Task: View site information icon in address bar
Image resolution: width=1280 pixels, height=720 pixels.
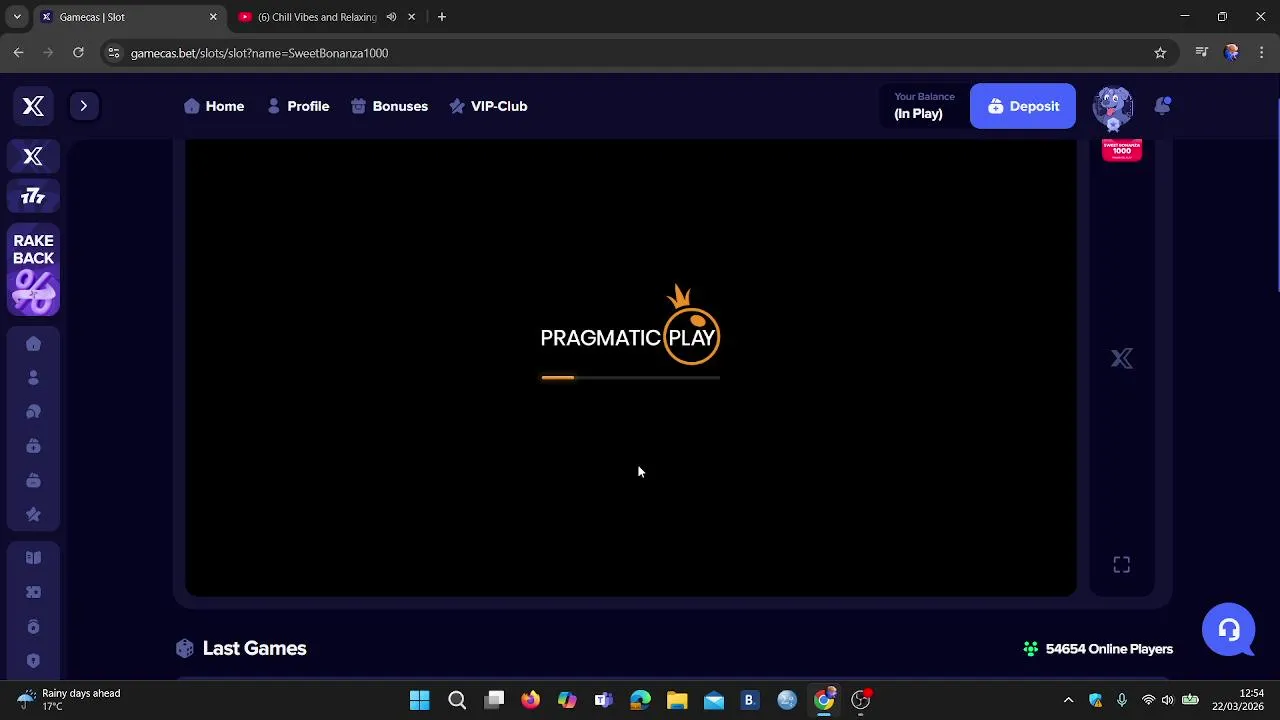Action: coord(114,53)
